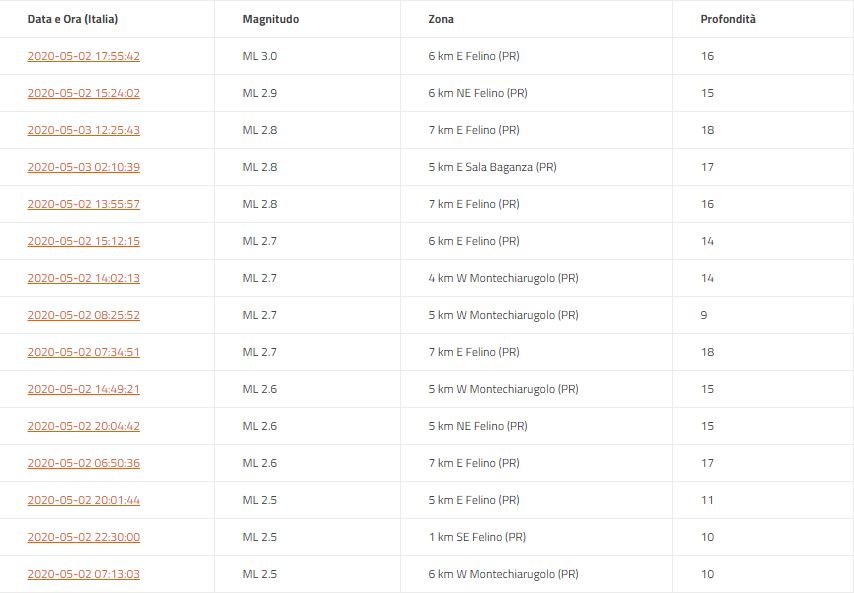Click the "1 km SE Felino (PR)" zone cell
The image size is (854, 593).
pyautogui.click(x=477, y=537)
